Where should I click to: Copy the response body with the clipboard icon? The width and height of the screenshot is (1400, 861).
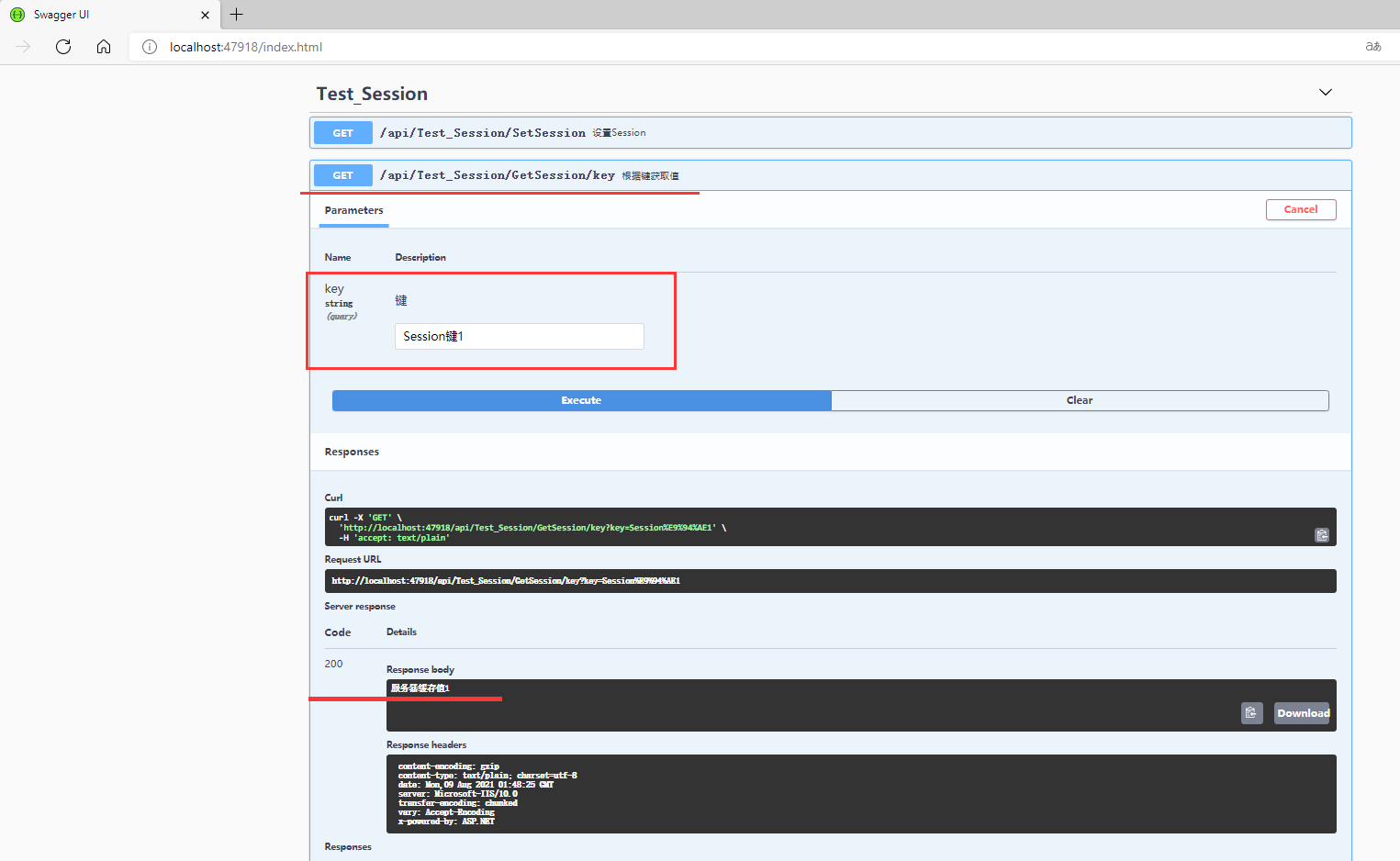pos(1251,712)
